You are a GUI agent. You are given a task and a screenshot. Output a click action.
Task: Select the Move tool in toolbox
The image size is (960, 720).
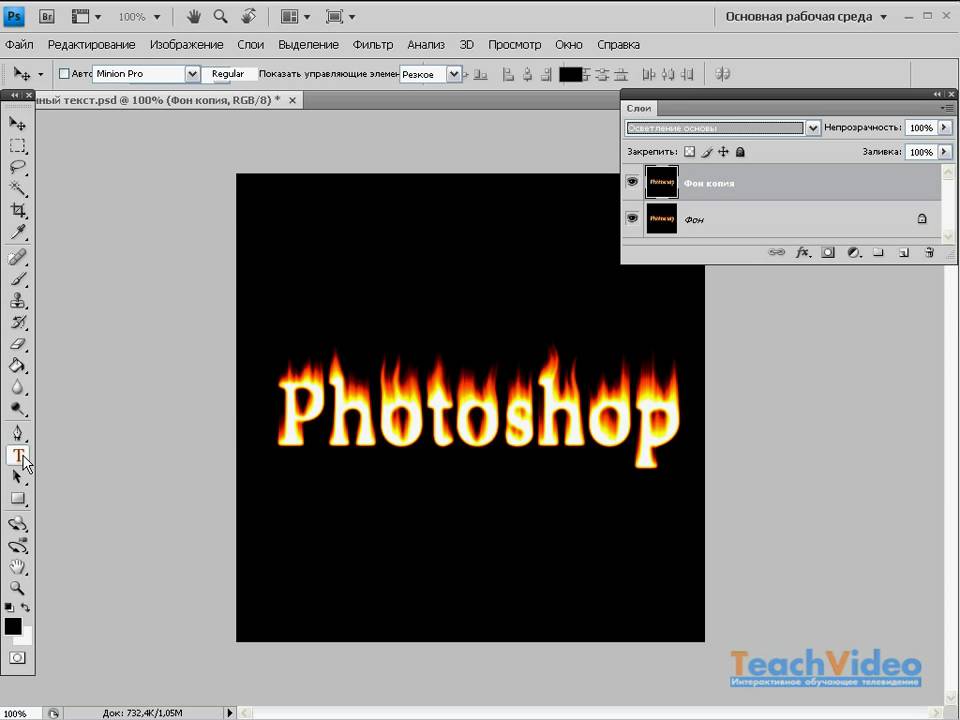(17, 124)
